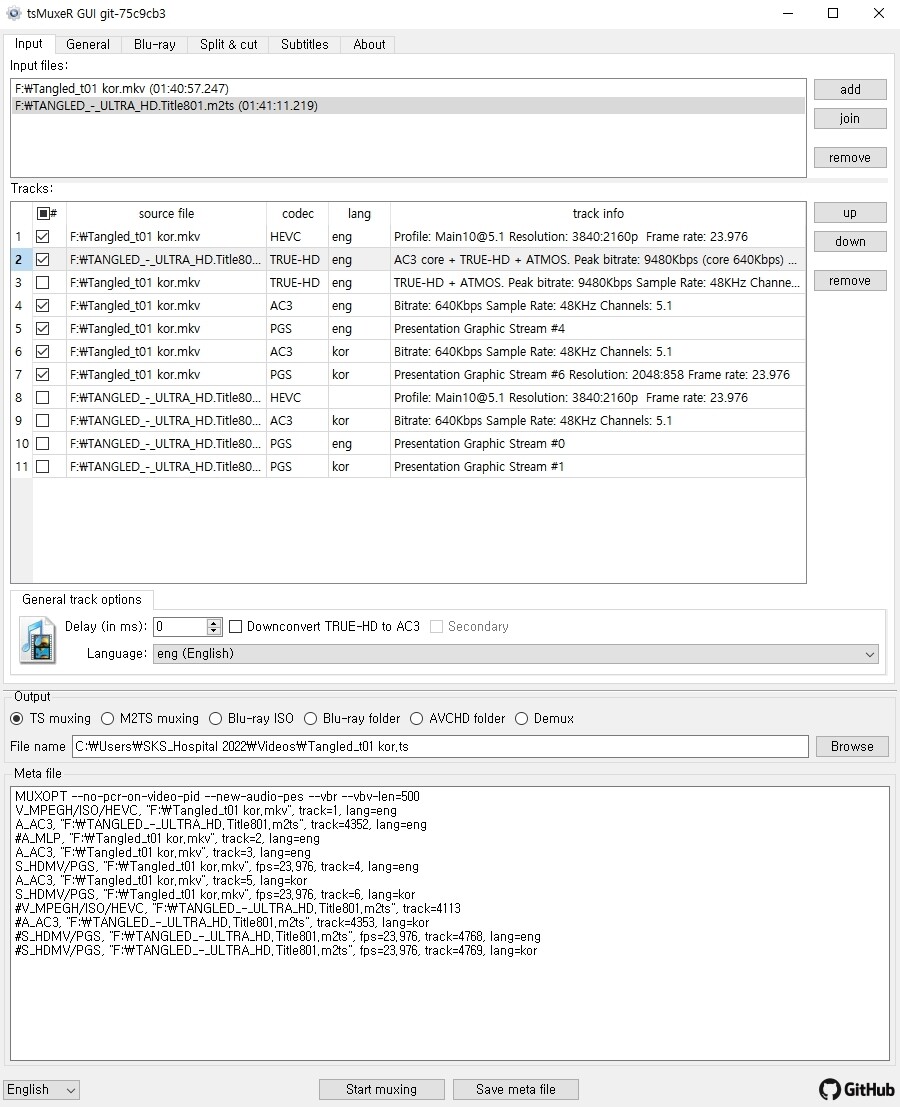Select input file Tangled_t01 kor.mkv
Image resolution: width=900 pixels, height=1107 pixels.
coord(408,88)
